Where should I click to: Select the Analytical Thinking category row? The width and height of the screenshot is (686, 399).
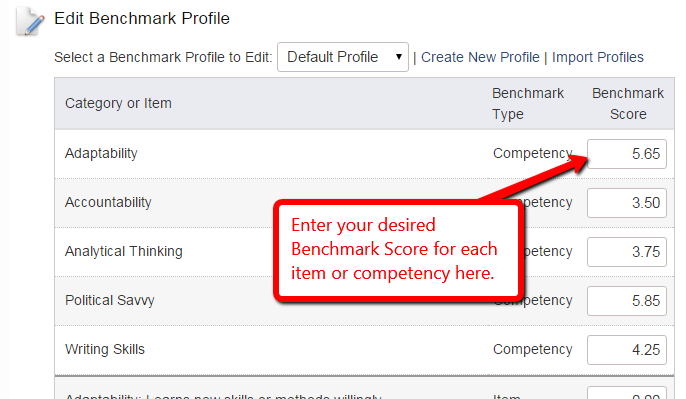click(364, 252)
